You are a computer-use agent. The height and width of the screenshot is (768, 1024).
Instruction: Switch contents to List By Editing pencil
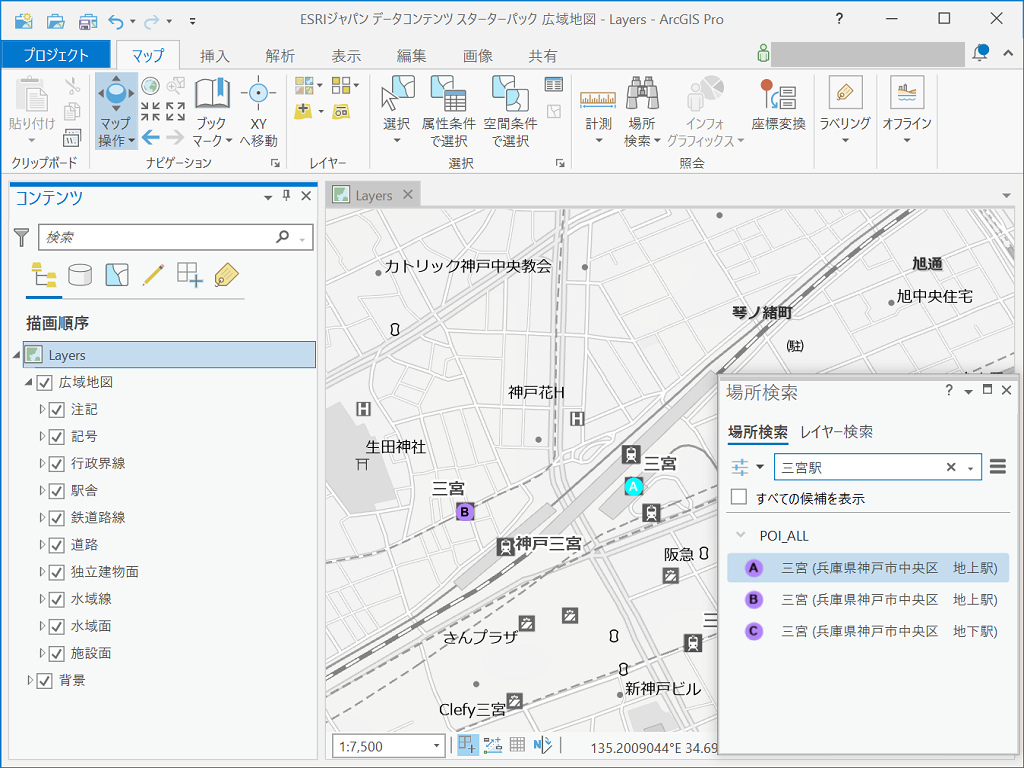(153, 276)
